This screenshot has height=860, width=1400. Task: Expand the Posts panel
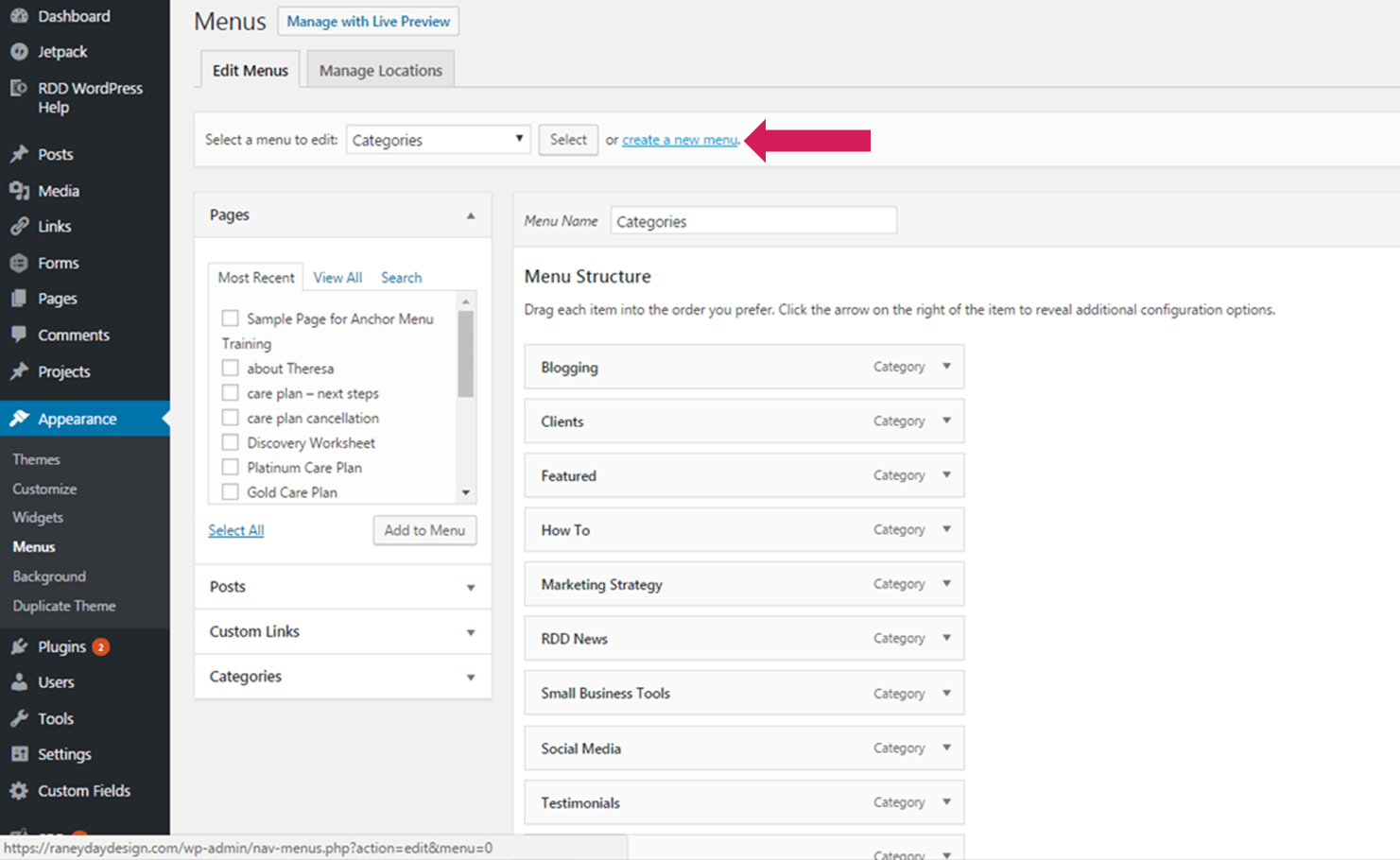[x=471, y=588]
